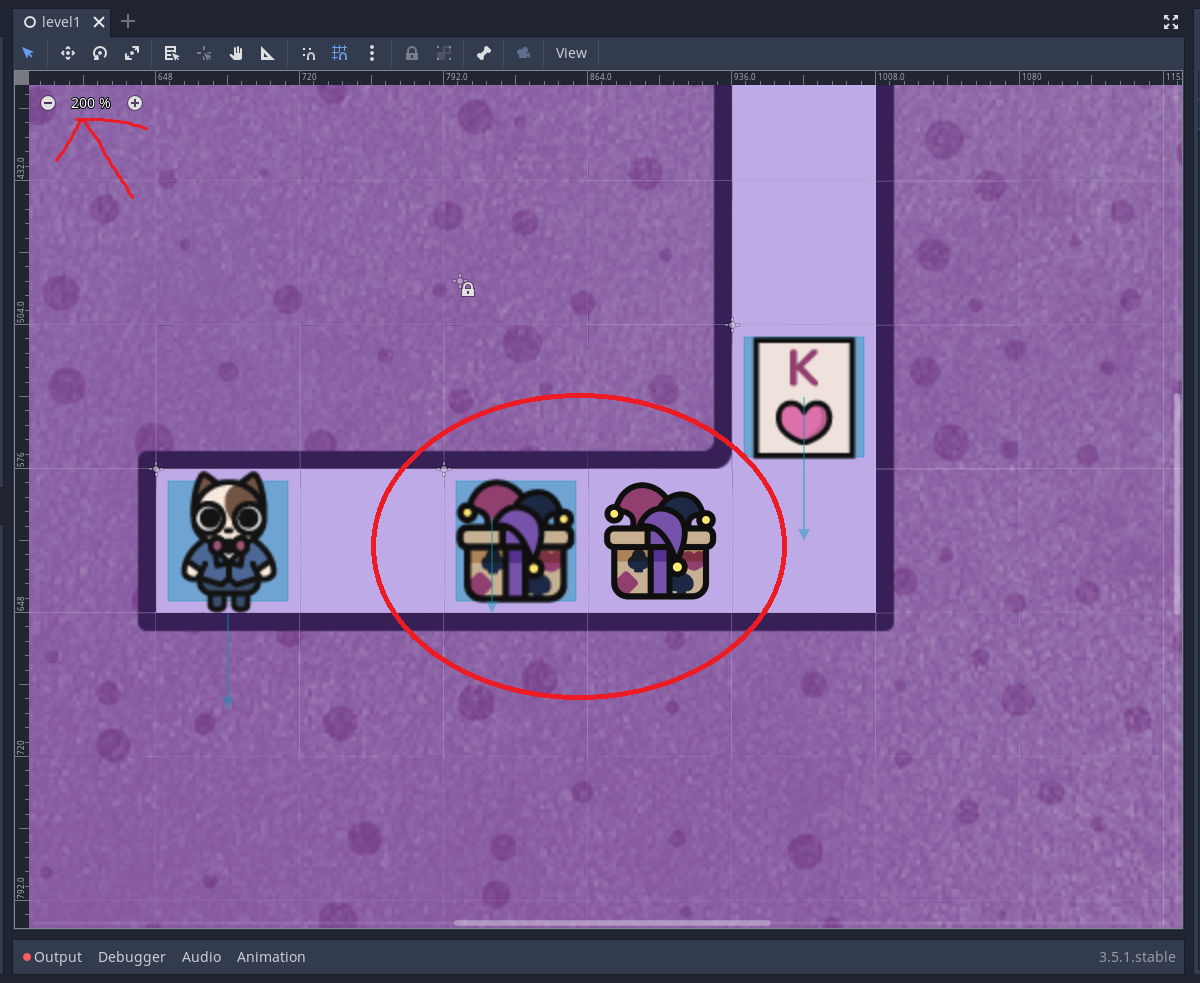Viewport: 1200px width, 983px height.
Task: Activate the Move Mode tool
Action: coord(68,53)
